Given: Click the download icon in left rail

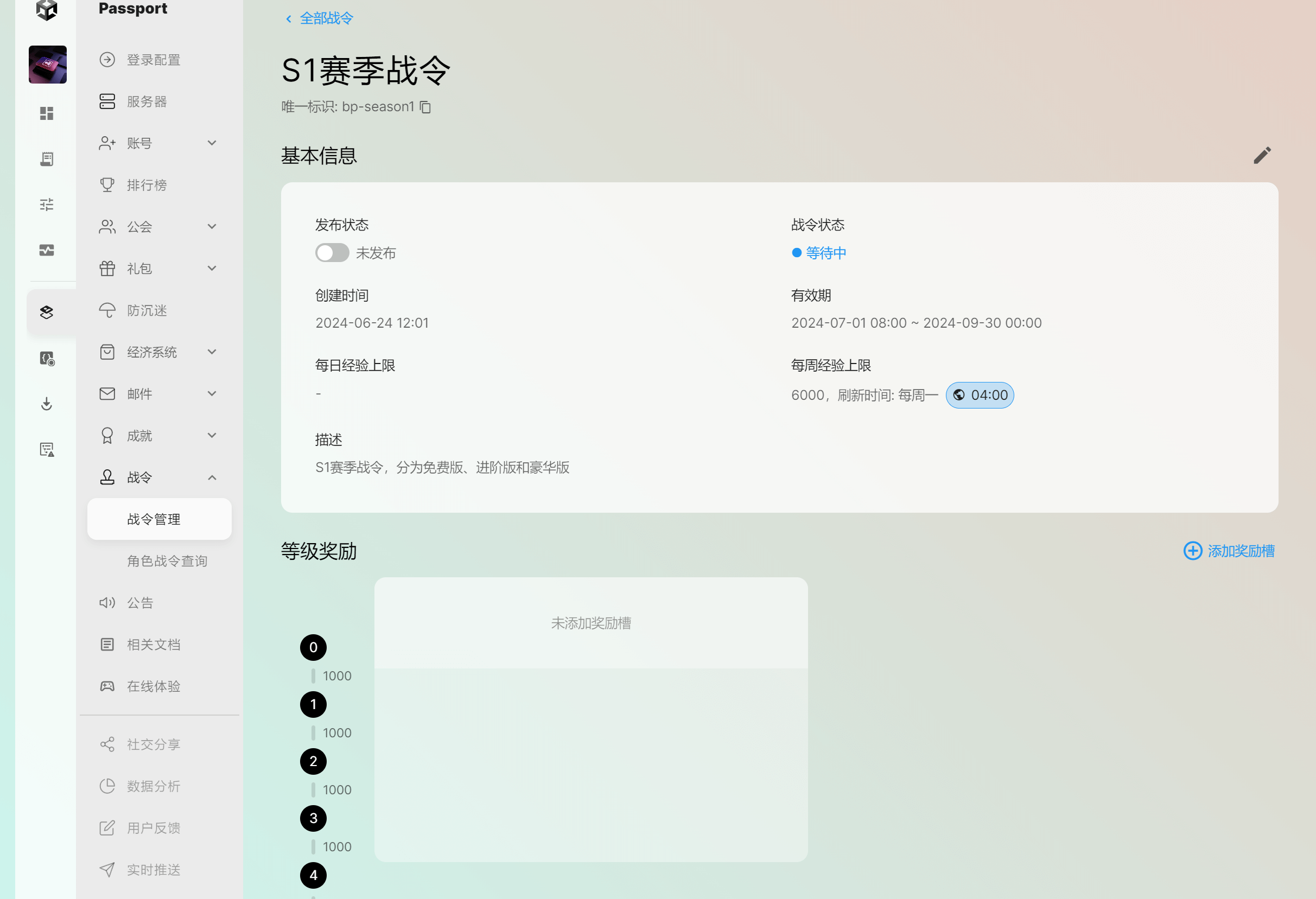Looking at the screenshot, I should [x=47, y=404].
